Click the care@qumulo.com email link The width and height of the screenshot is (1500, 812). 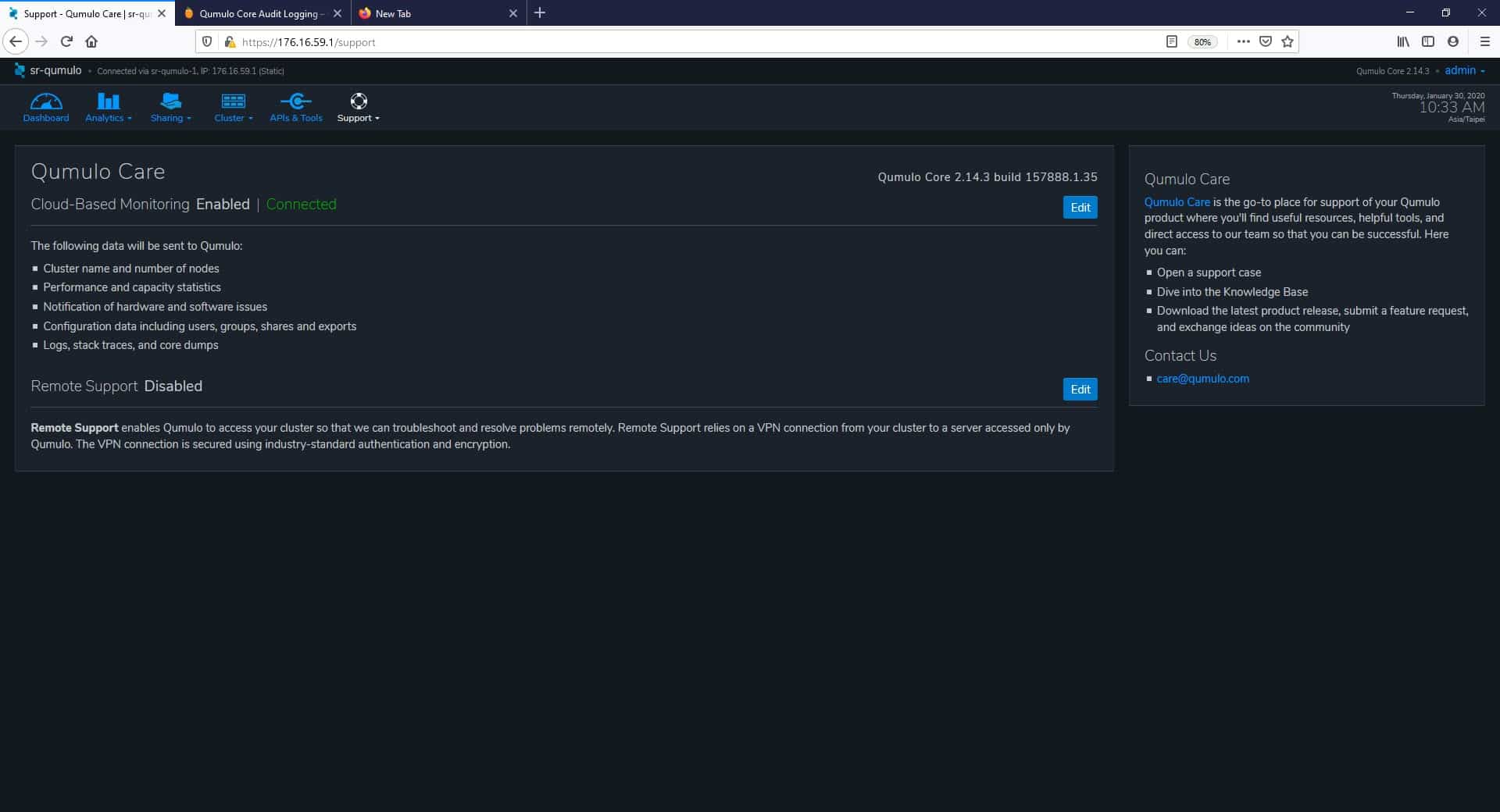pos(1202,379)
